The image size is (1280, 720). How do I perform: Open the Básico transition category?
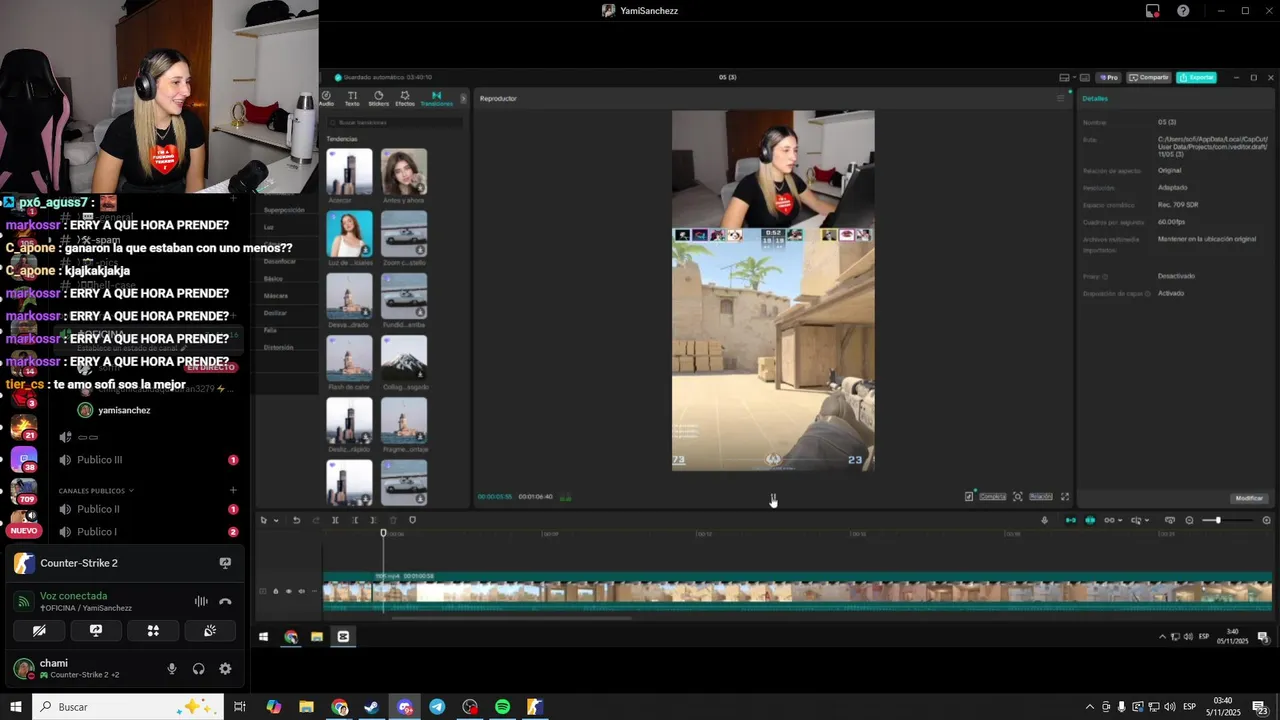tap(273, 279)
